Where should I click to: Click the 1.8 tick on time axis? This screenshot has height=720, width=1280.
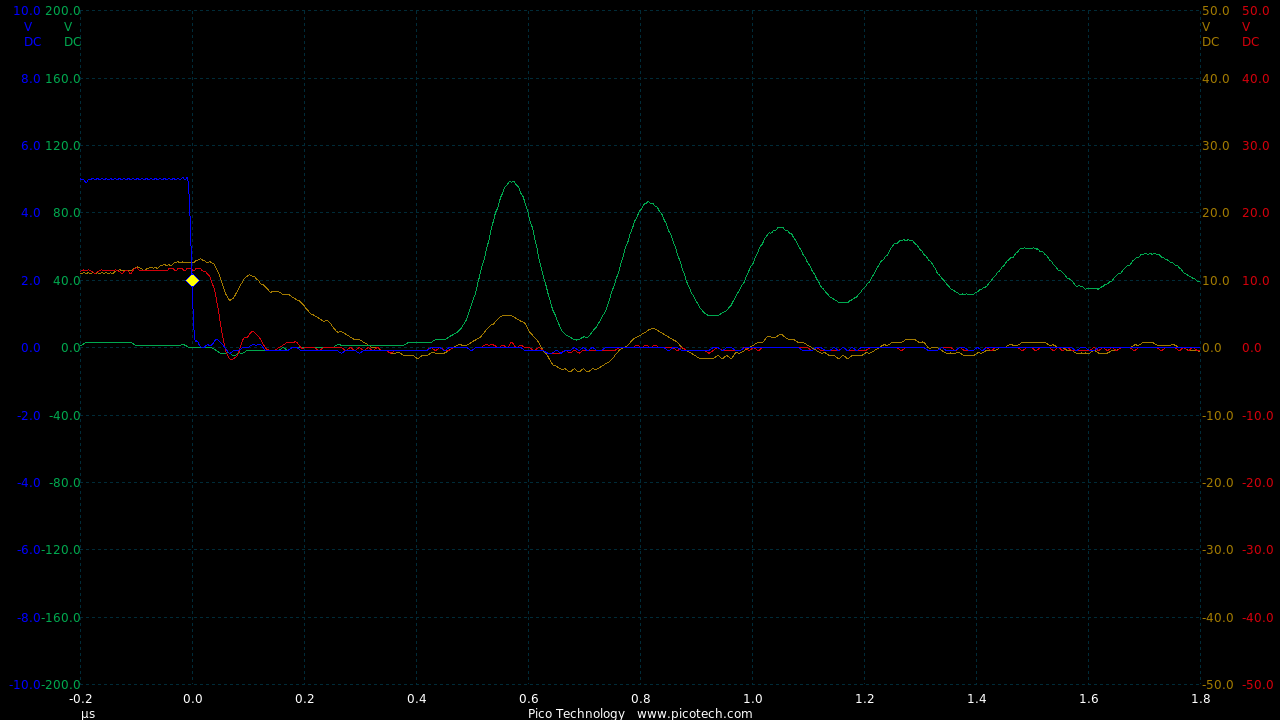1200,699
